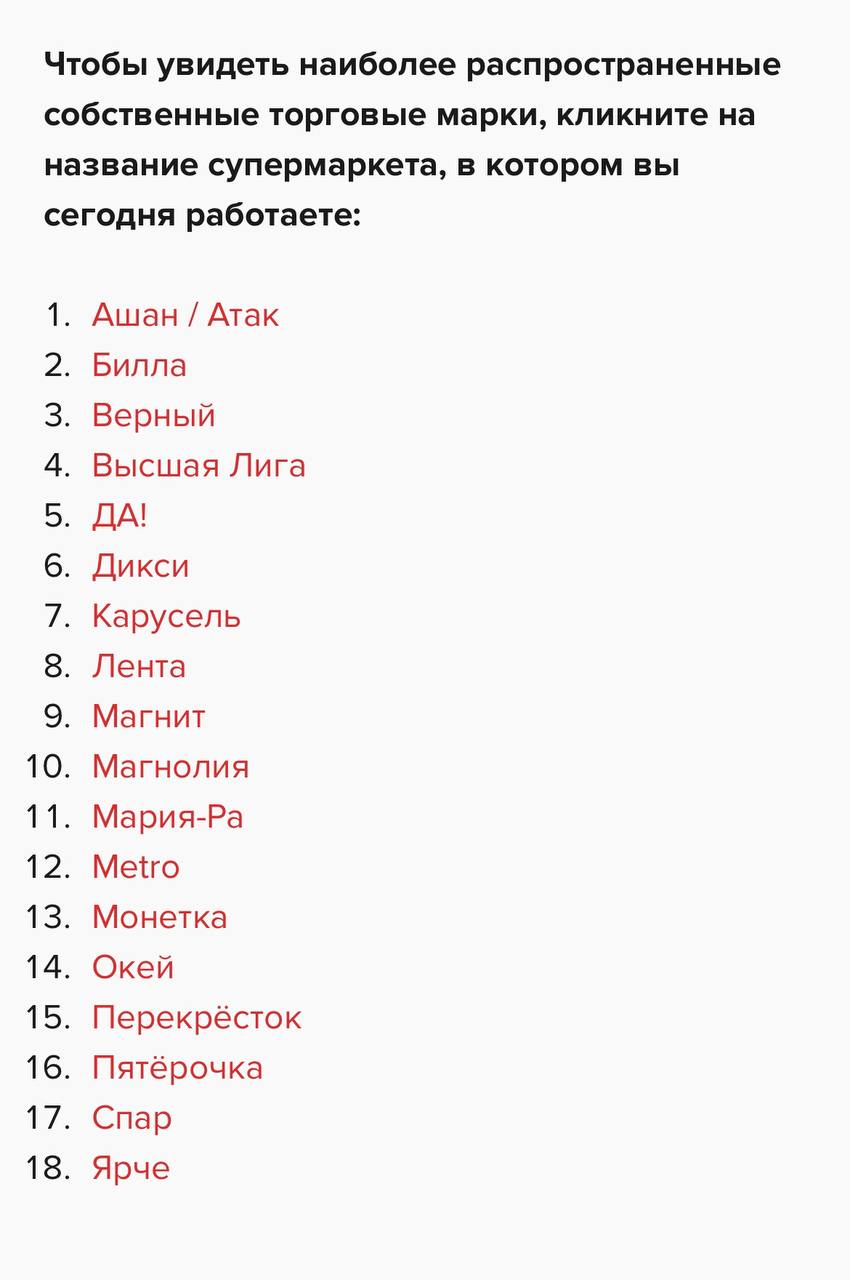The height and width of the screenshot is (1280, 850).
Task: Choose the Пятёрочка supermarket link
Action: [x=177, y=1068]
